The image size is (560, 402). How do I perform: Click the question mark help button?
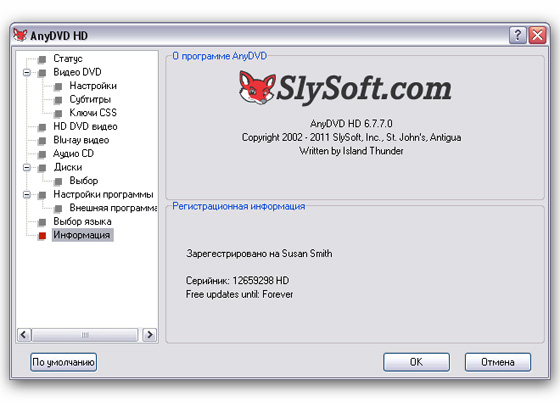(518, 35)
